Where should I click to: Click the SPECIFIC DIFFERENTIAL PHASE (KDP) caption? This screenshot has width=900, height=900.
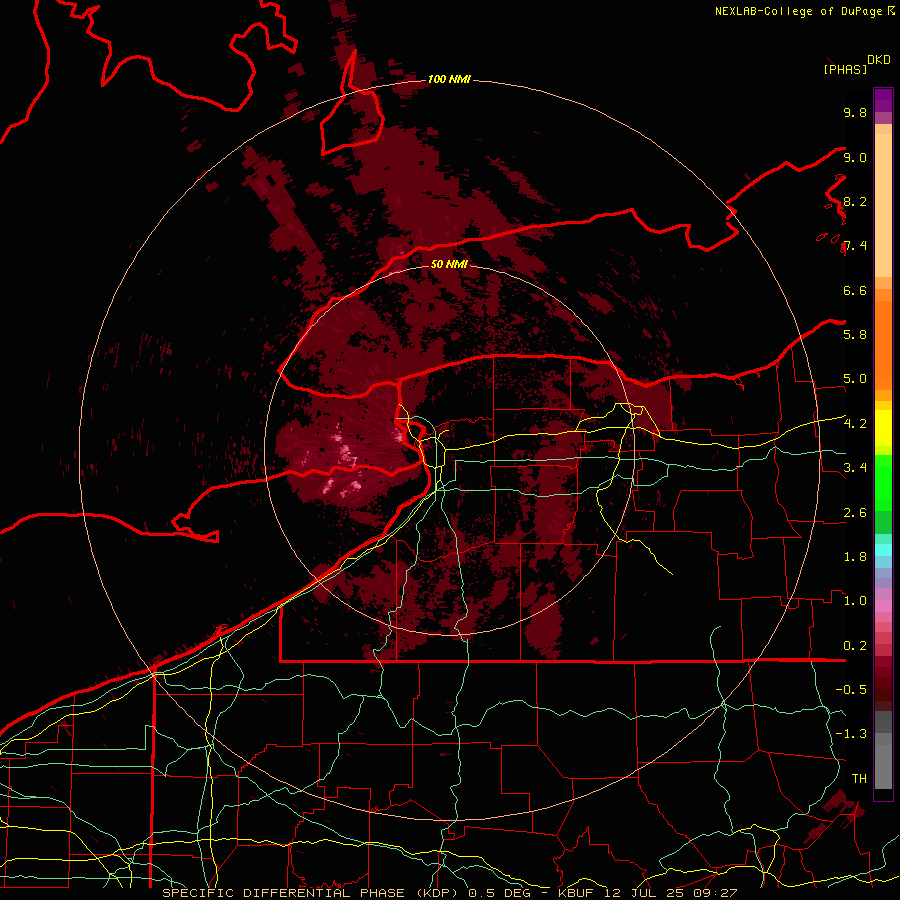[312, 893]
